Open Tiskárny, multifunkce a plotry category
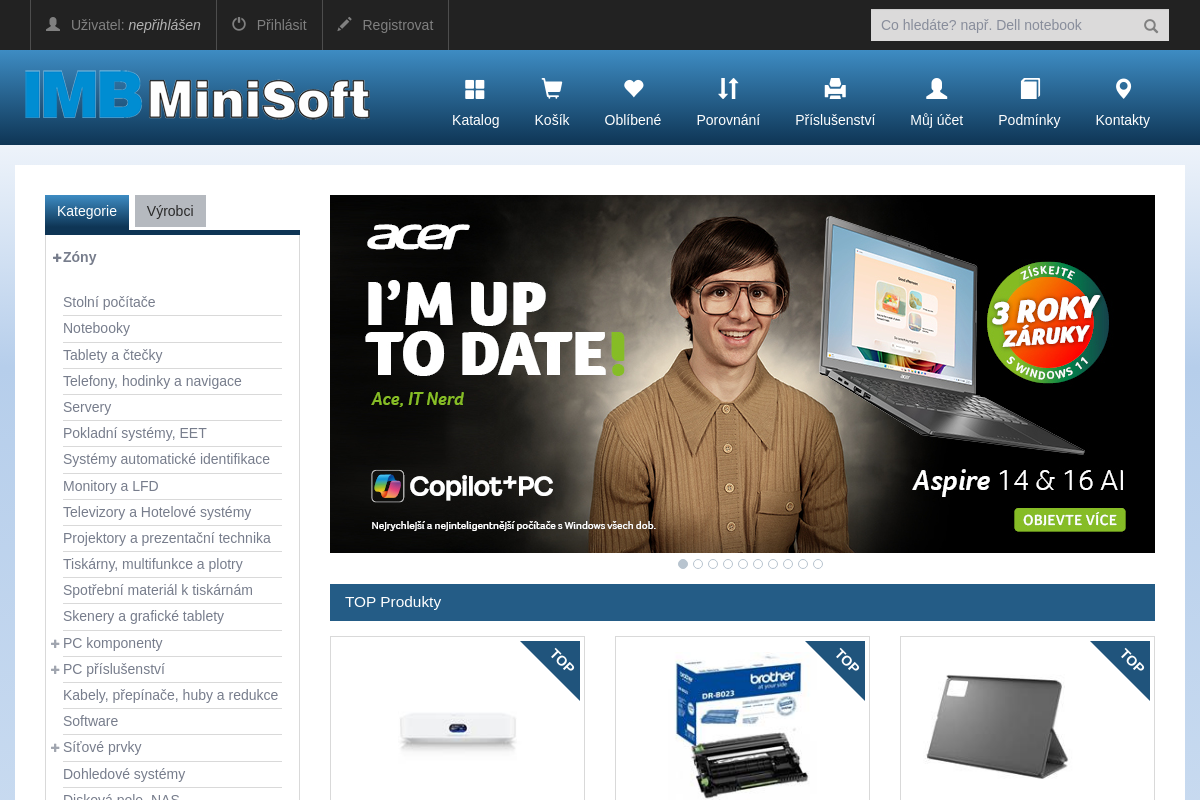This screenshot has height=800, width=1200. (x=153, y=564)
